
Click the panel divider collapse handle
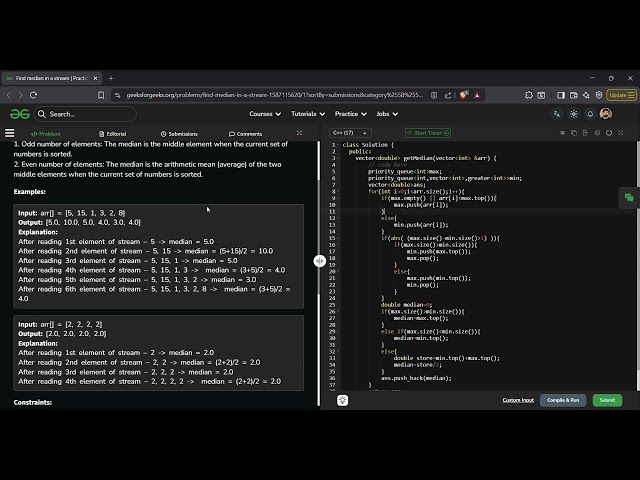[x=320, y=261]
